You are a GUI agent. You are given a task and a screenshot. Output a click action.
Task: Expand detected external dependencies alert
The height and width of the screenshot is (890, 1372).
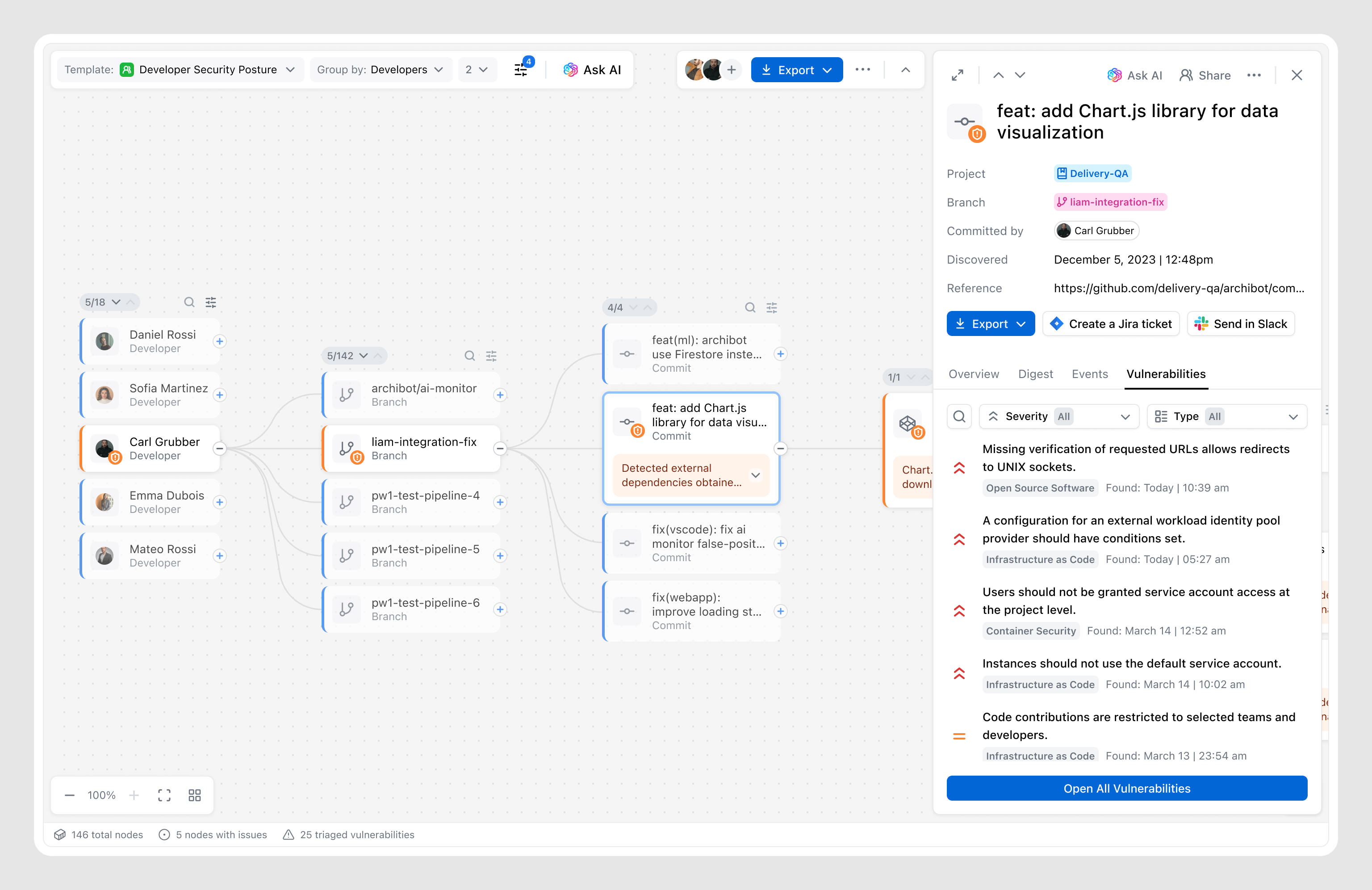(x=755, y=475)
